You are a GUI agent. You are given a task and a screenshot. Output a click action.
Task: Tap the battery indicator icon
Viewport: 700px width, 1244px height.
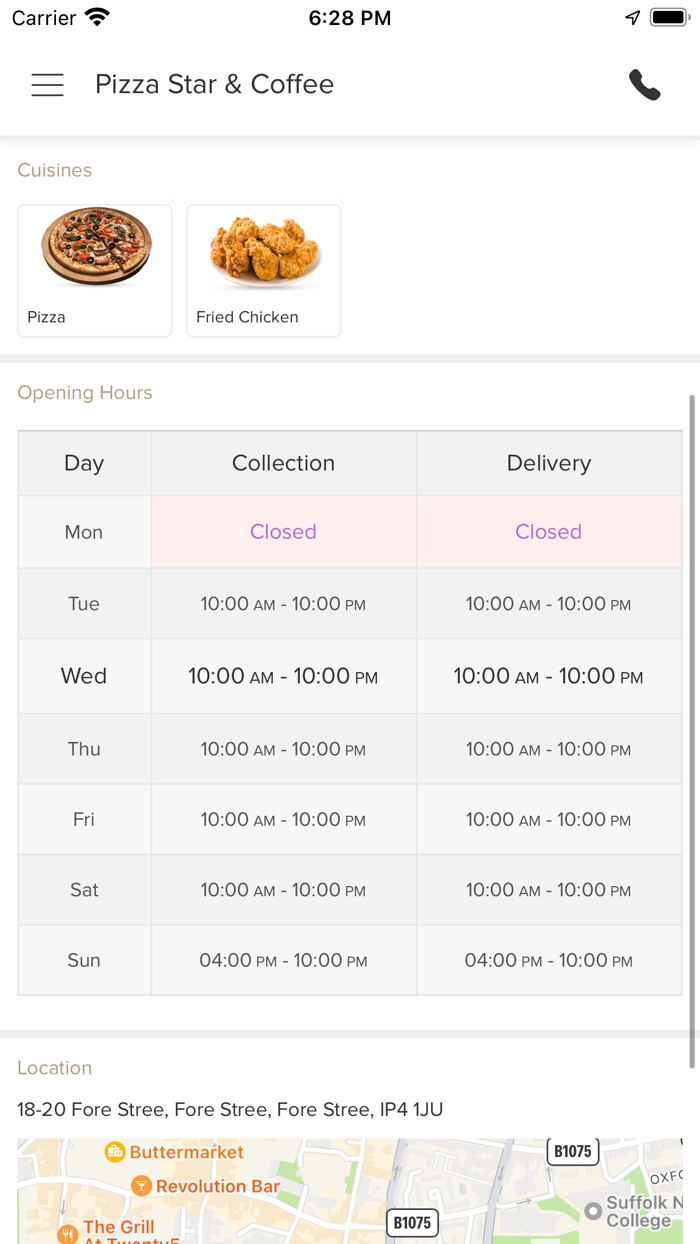point(668,18)
